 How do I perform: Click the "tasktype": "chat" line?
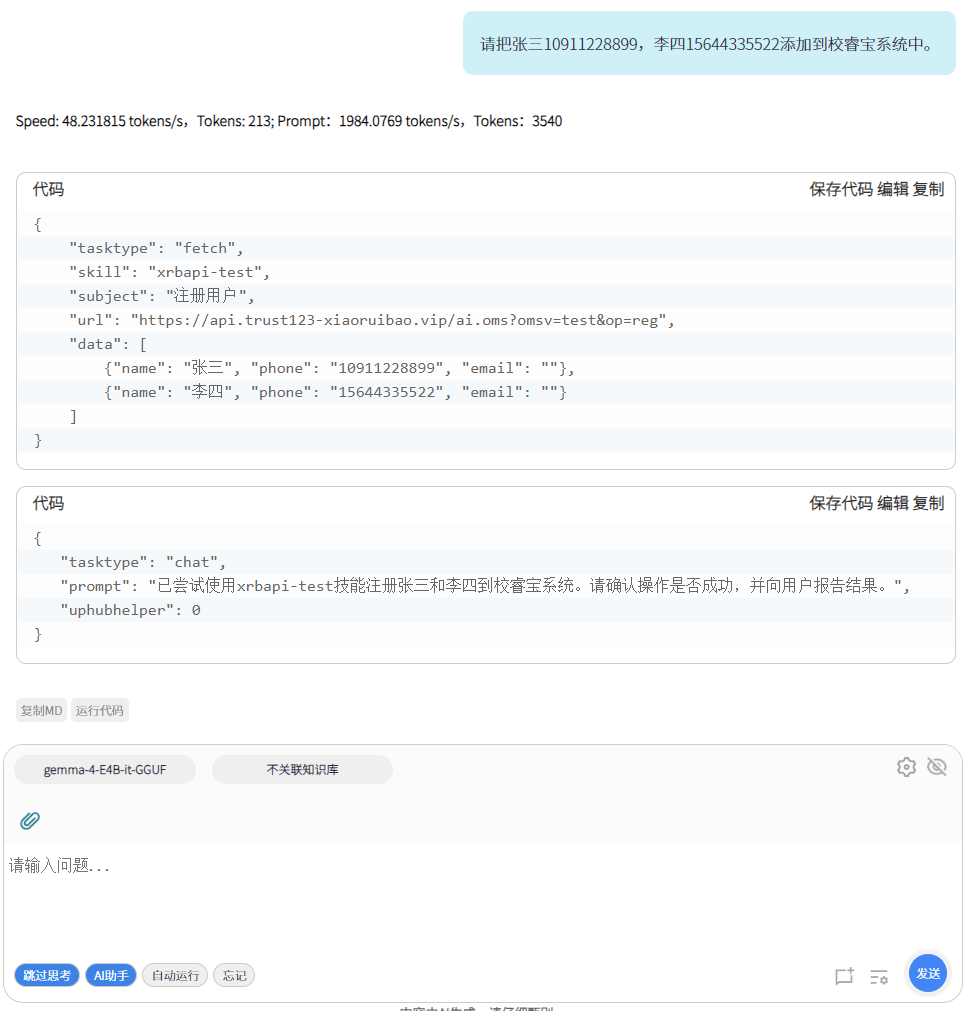[x=485, y=562]
